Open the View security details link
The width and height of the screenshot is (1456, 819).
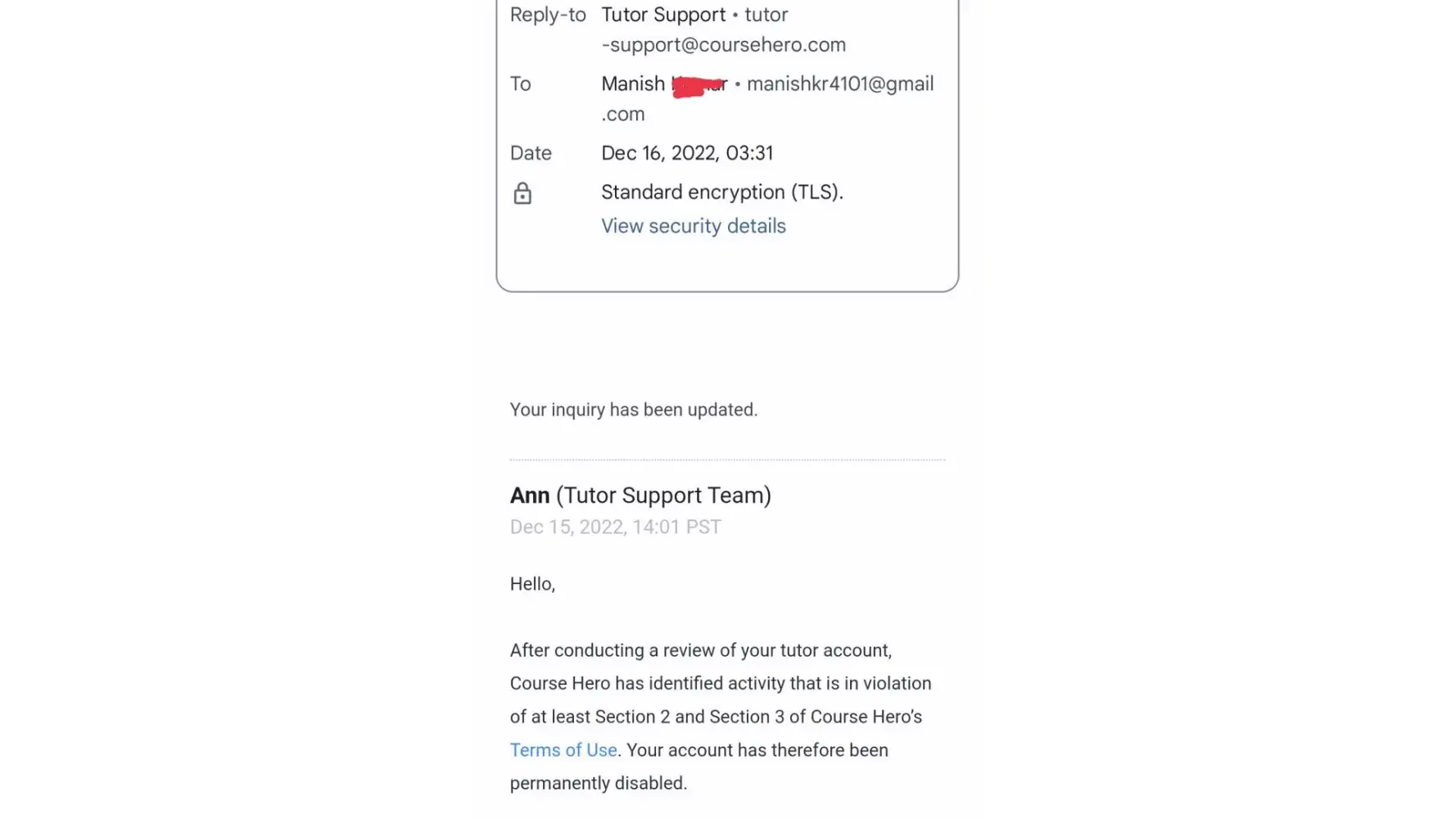coord(693,226)
